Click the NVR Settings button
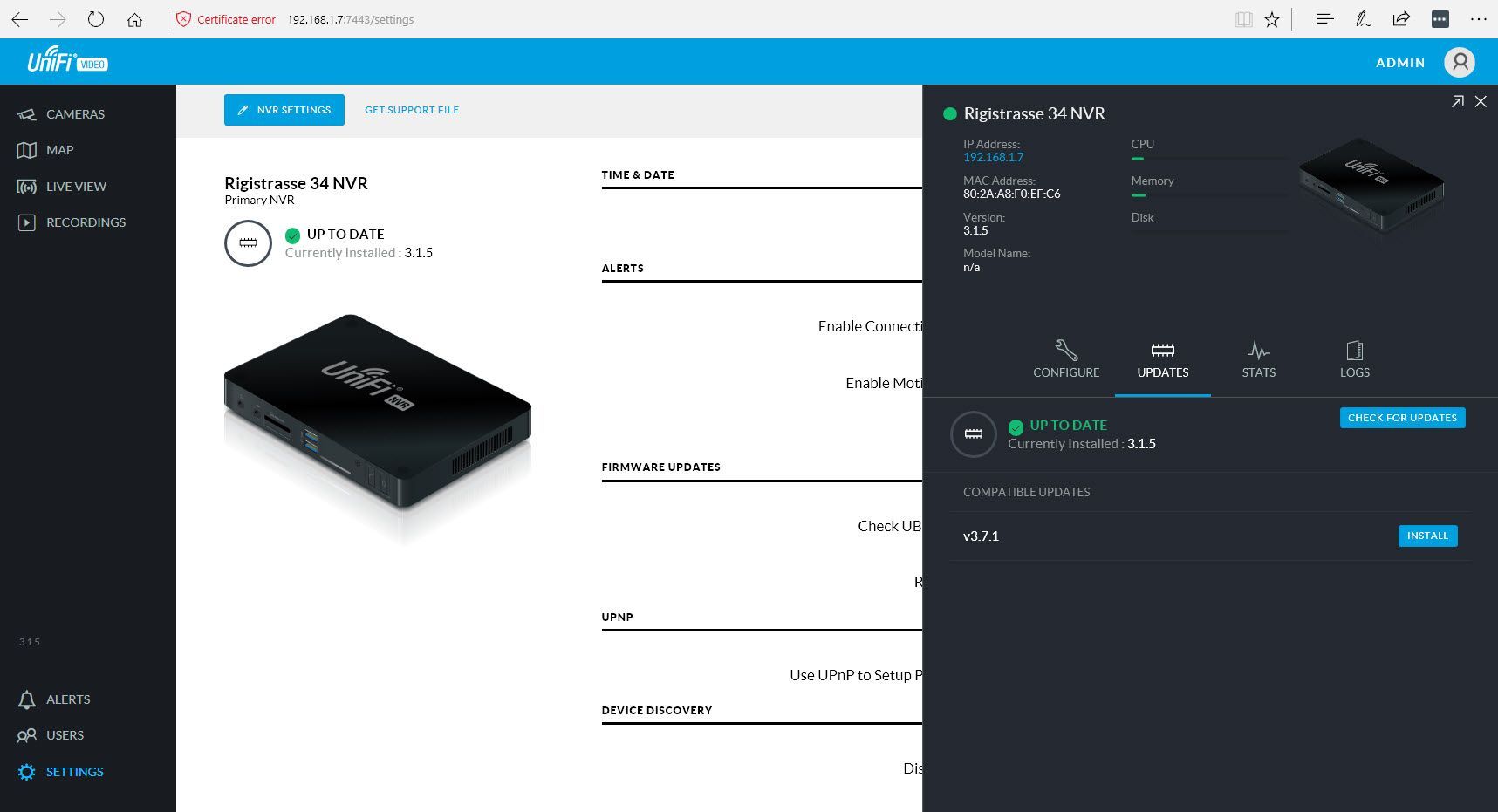 coord(284,110)
